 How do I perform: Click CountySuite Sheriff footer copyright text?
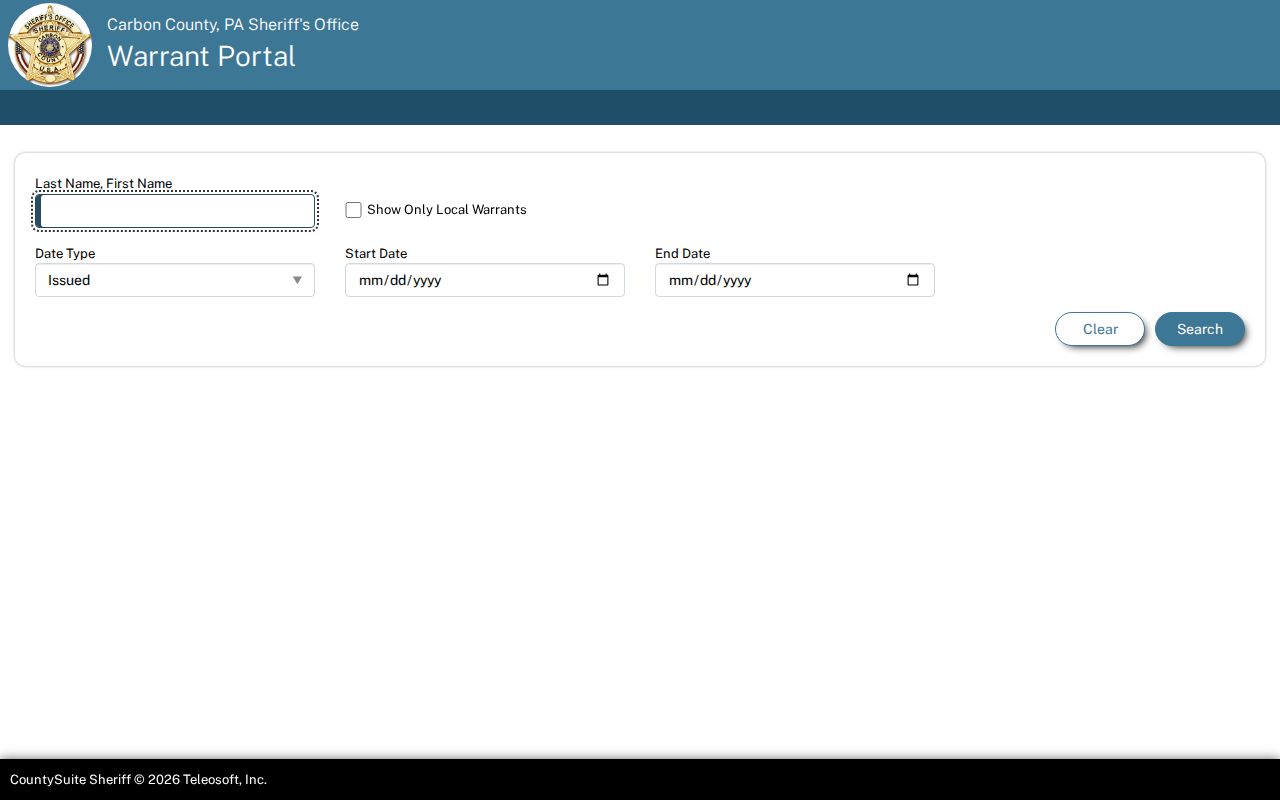click(138, 779)
